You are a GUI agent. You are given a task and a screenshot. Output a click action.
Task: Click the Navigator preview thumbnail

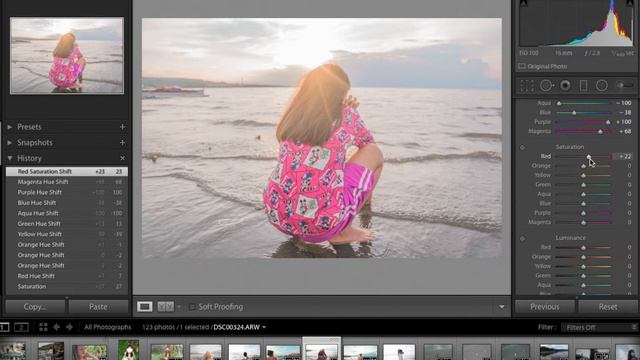coord(67,56)
